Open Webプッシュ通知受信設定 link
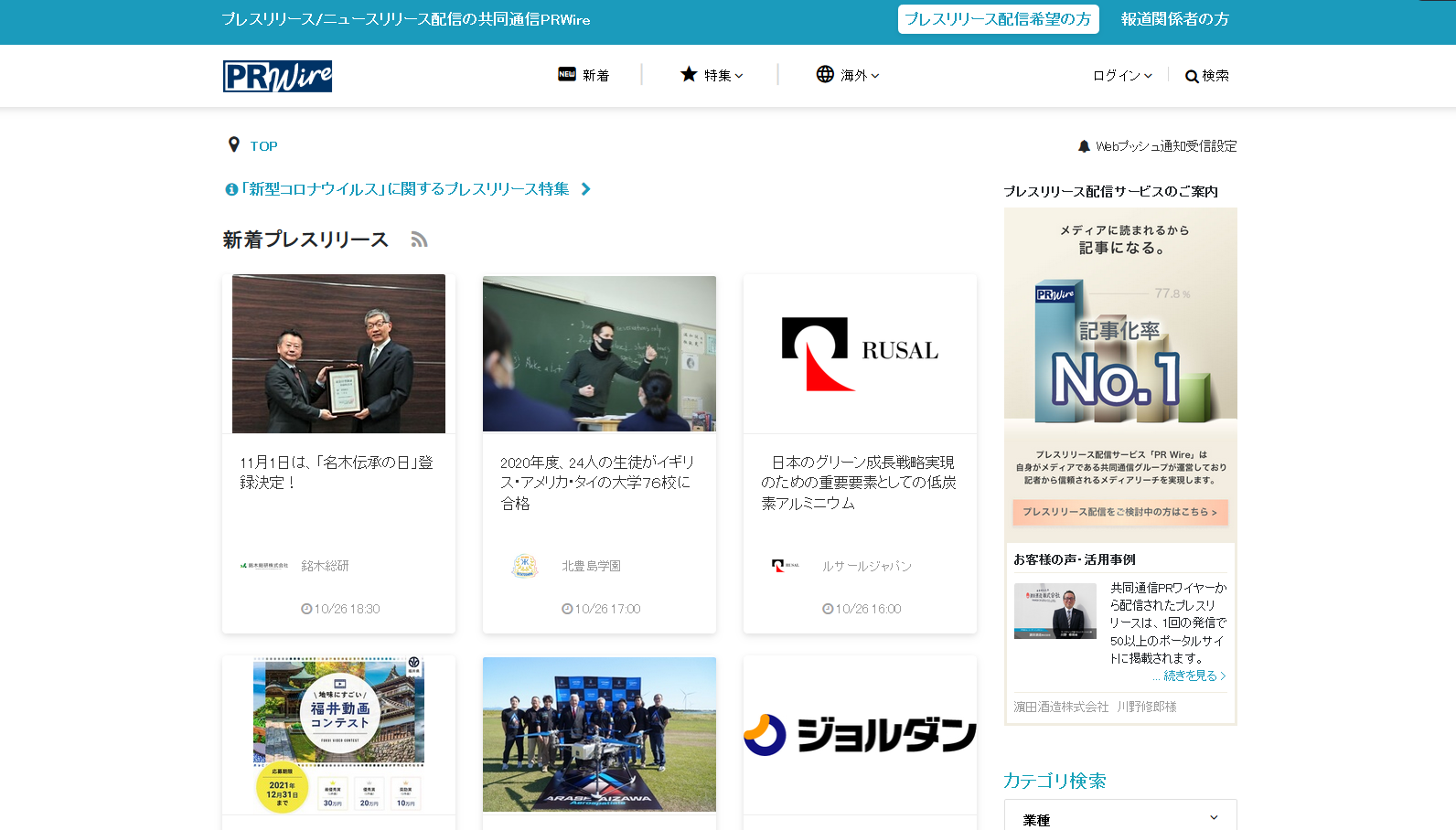Screen dimensions: 1456x830 click(x=1166, y=146)
